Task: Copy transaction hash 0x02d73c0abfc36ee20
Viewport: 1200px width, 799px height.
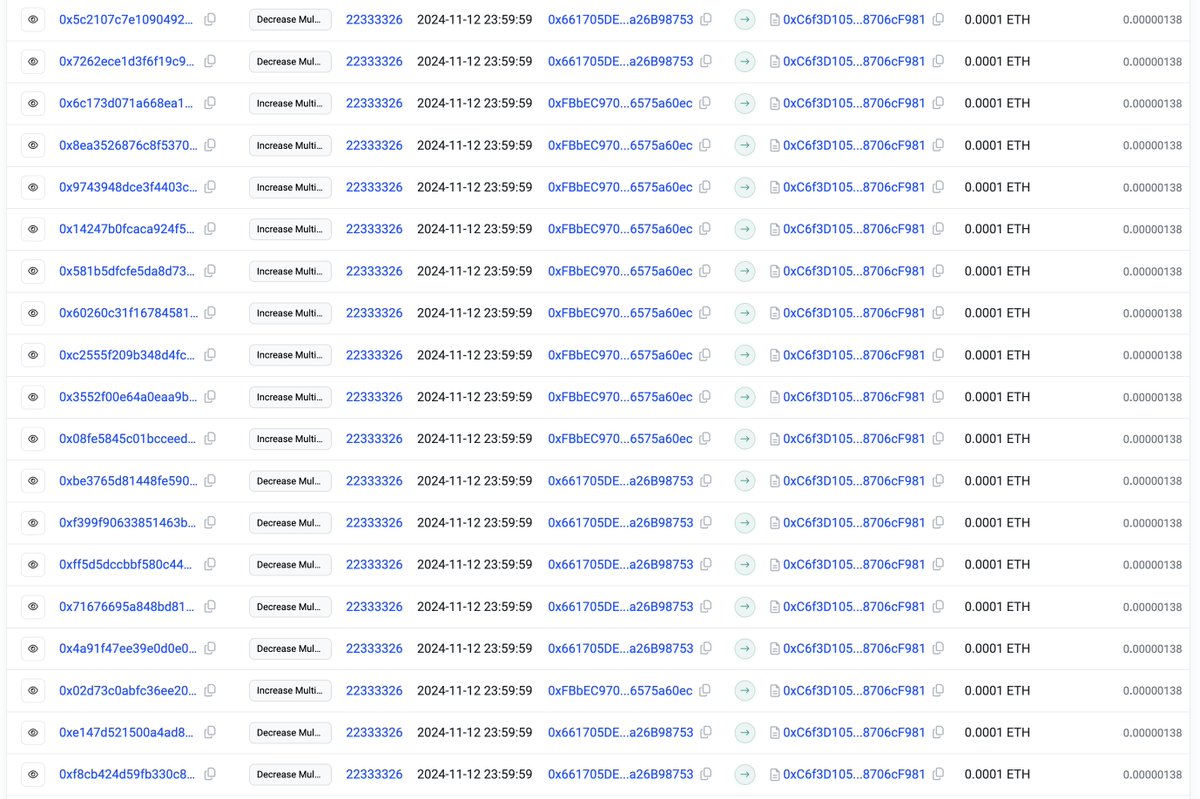Action: (x=210, y=691)
